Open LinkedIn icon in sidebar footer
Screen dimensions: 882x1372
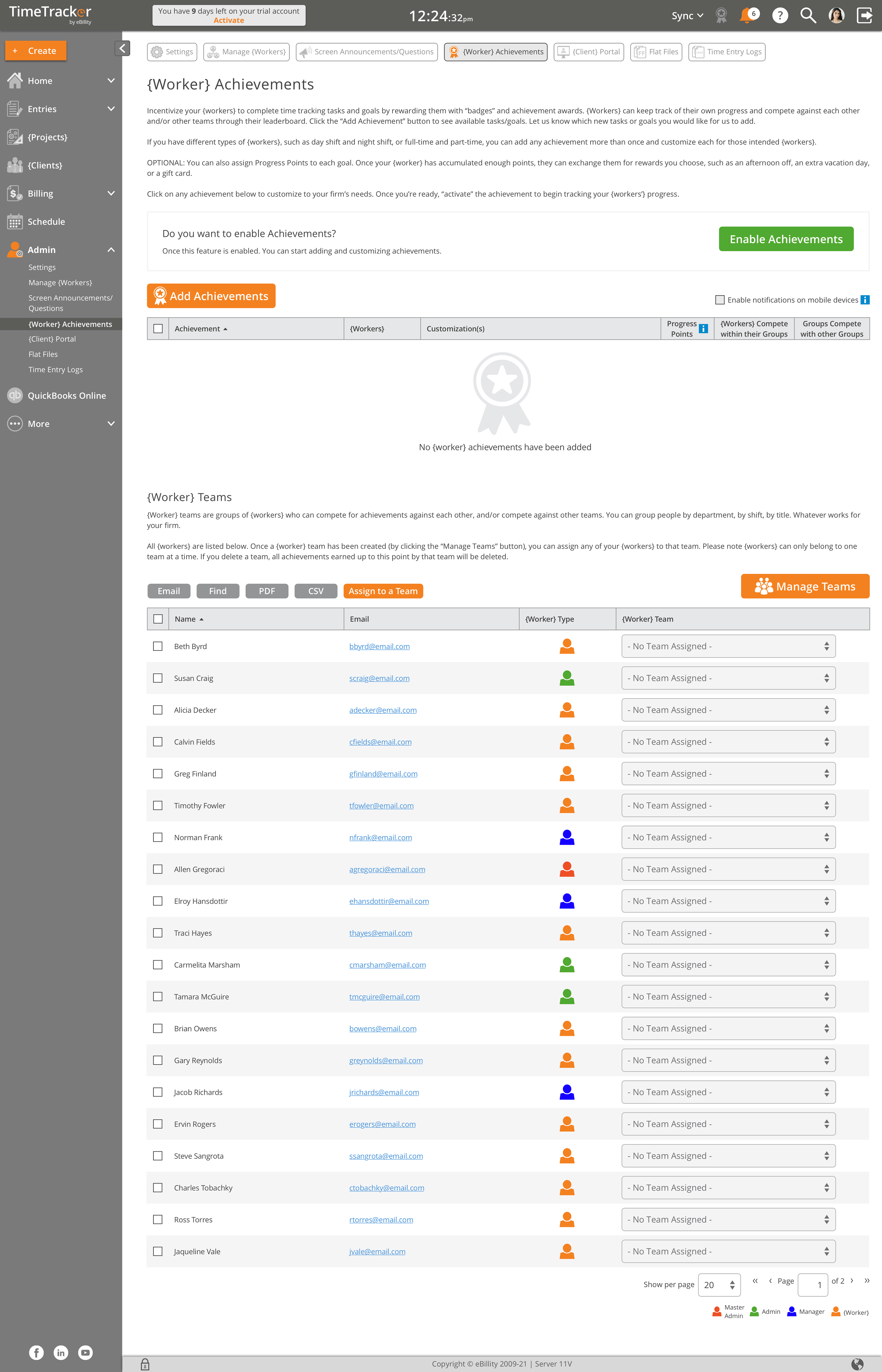tap(61, 1352)
